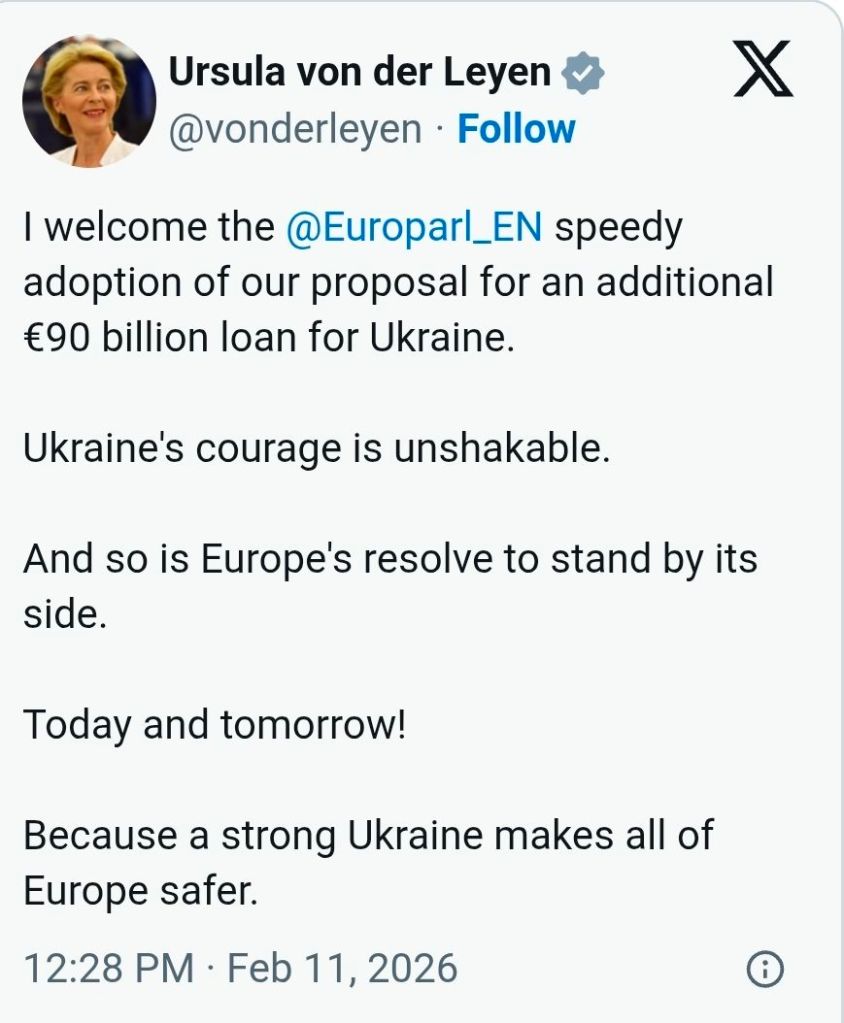844x1023 pixels.
Task: Open the tweet info icon
Action: click(765, 969)
